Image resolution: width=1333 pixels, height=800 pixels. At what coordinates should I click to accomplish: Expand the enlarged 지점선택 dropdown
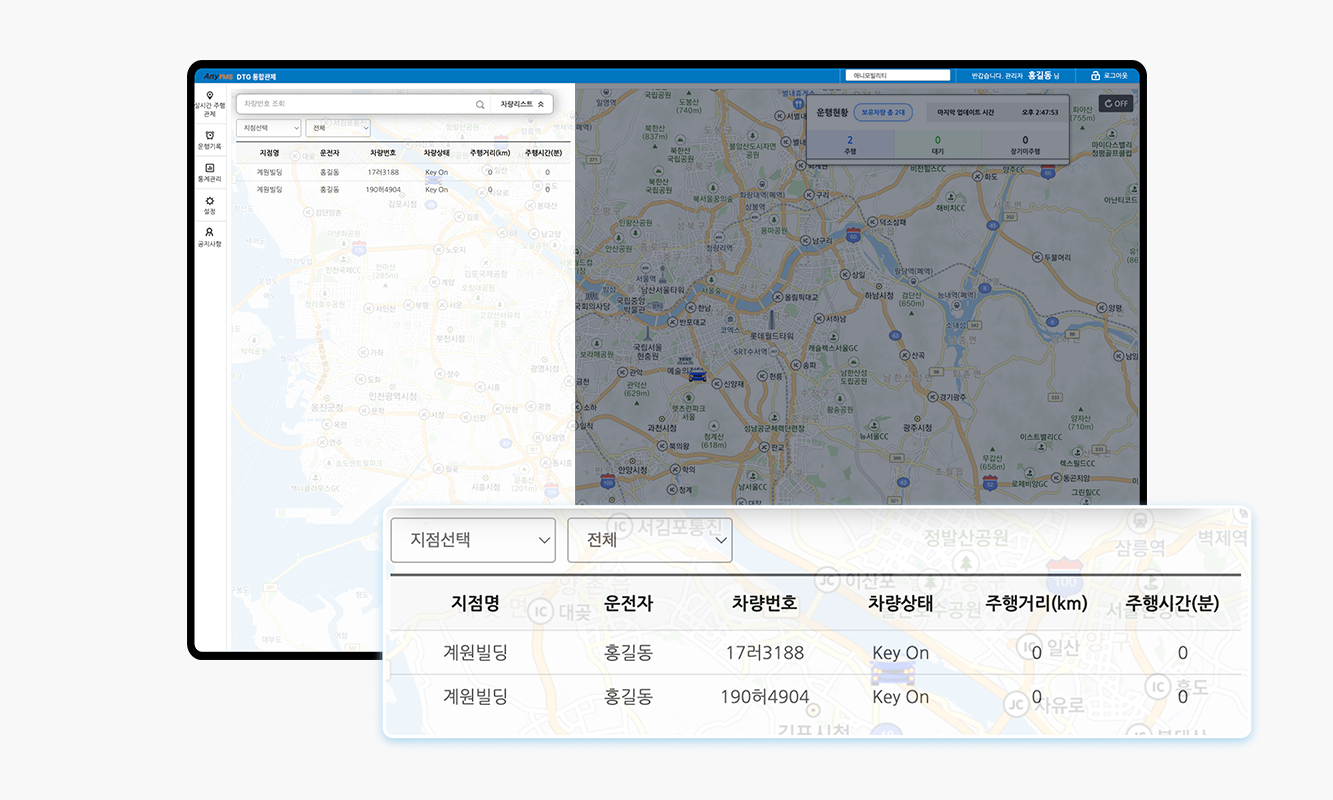click(x=473, y=540)
